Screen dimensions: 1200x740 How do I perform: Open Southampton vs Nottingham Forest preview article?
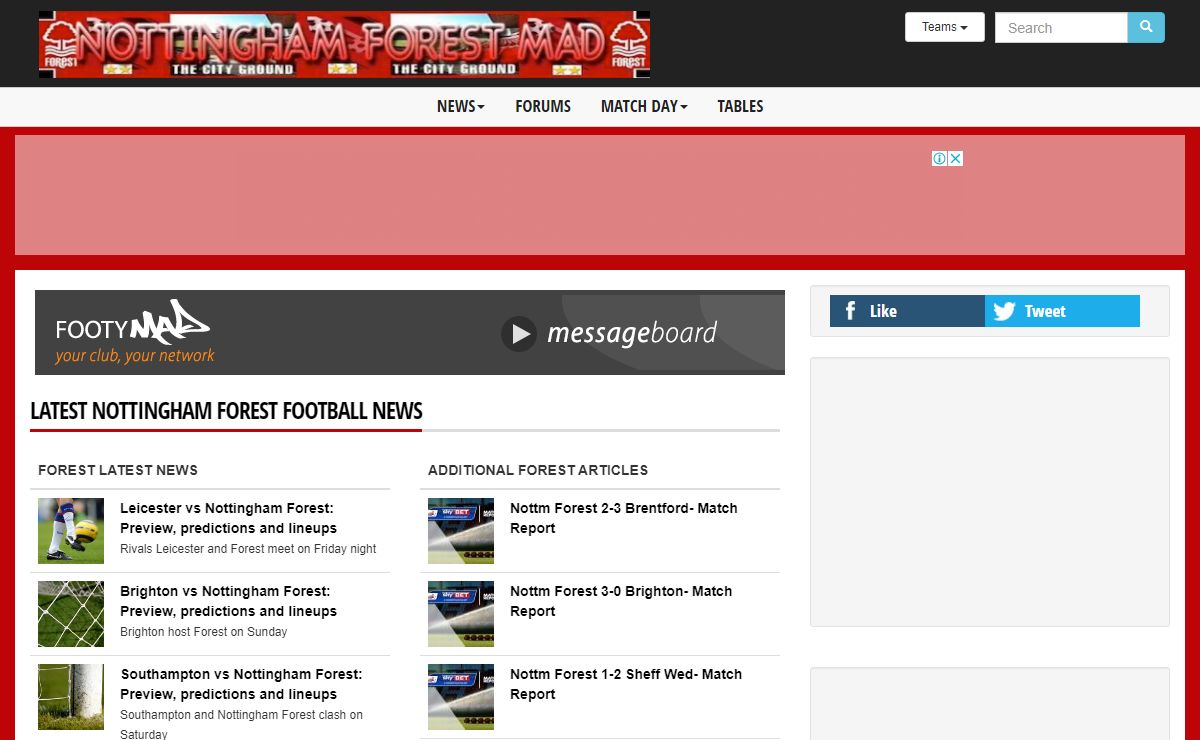pos(241,684)
